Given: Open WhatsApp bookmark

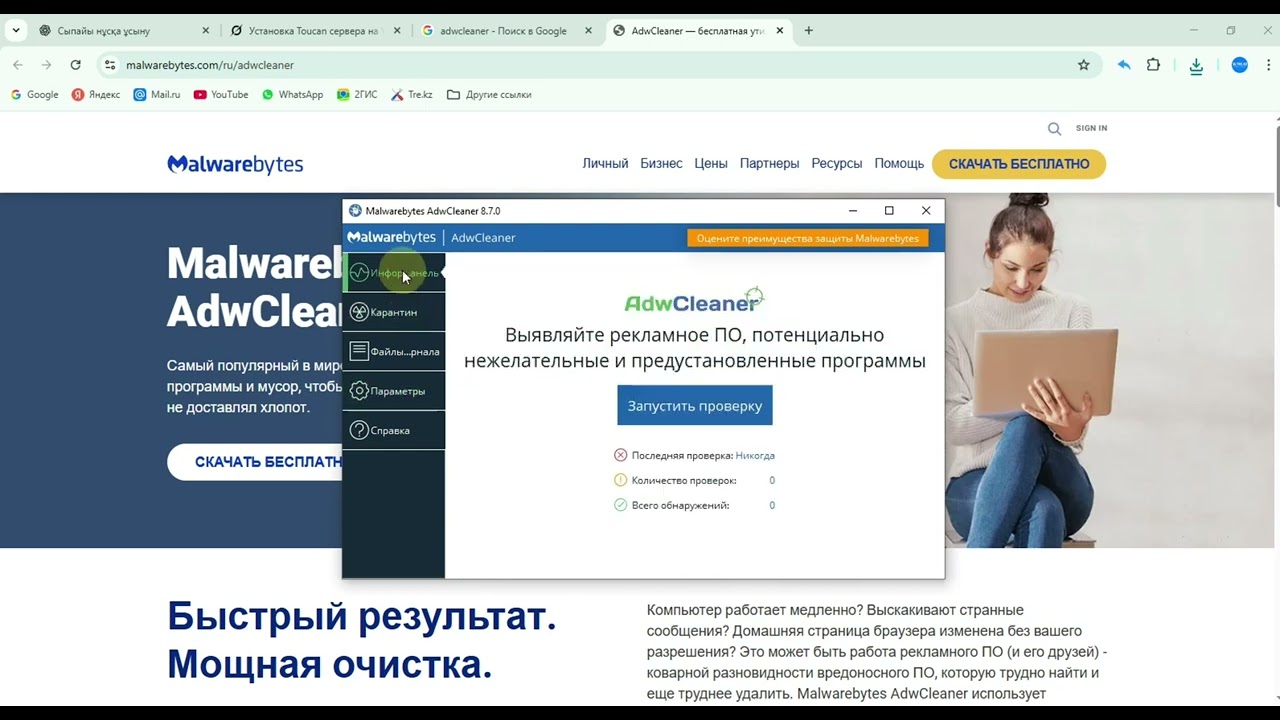Looking at the screenshot, I should (x=292, y=95).
